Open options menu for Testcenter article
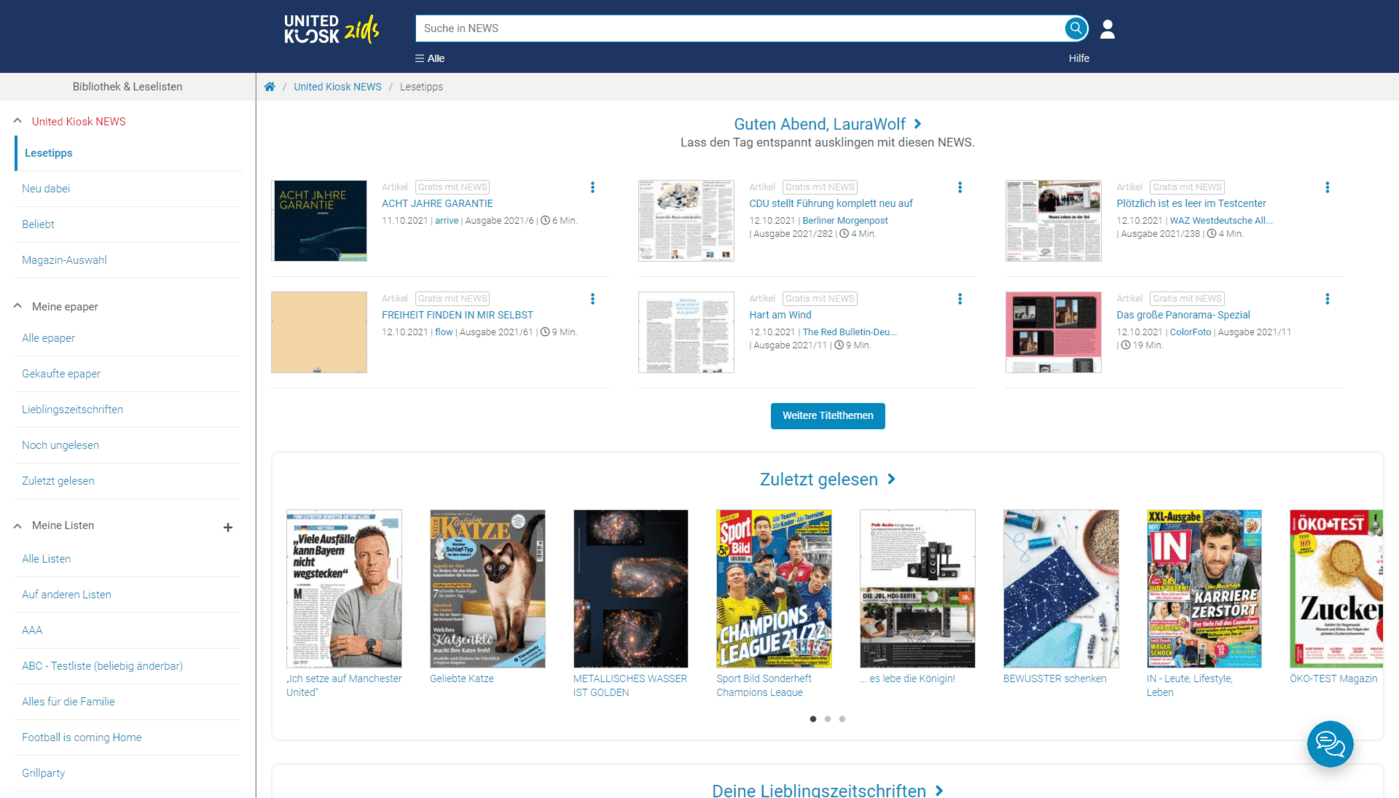This screenshot has height=798, width=1399. tap(1327, 187)
